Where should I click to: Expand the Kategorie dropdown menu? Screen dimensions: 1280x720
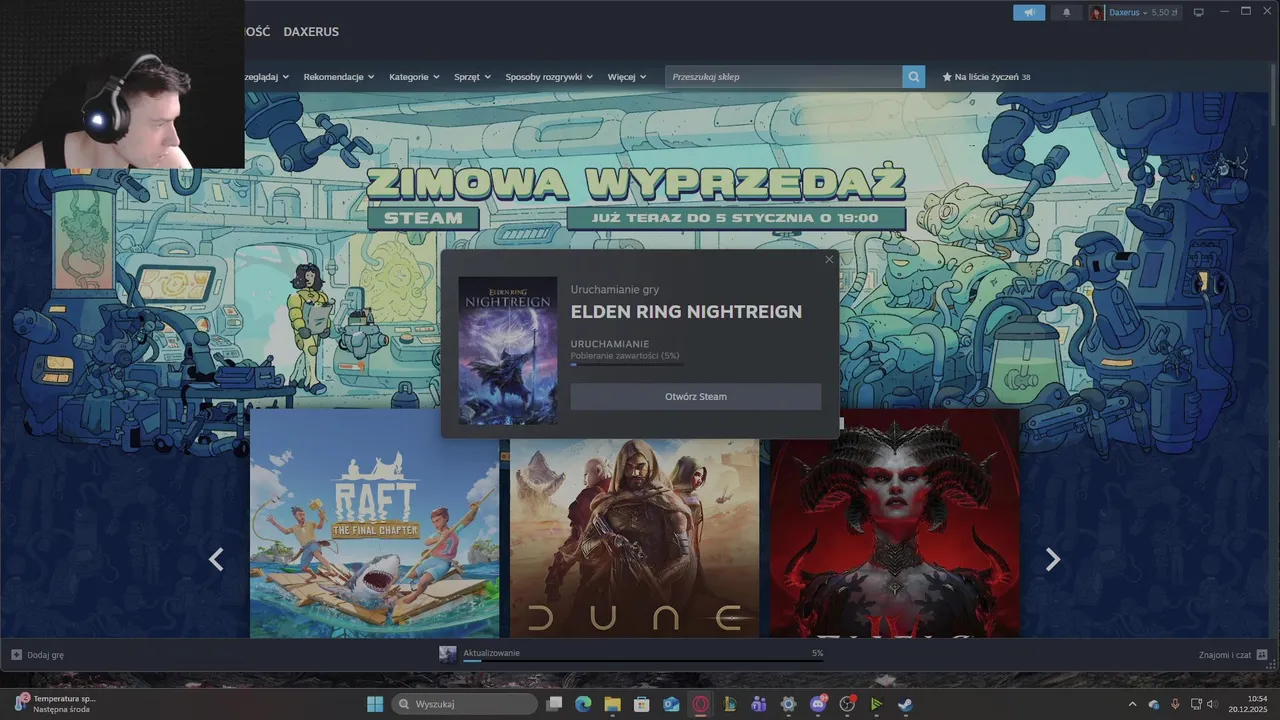click(x=414, y=77)
